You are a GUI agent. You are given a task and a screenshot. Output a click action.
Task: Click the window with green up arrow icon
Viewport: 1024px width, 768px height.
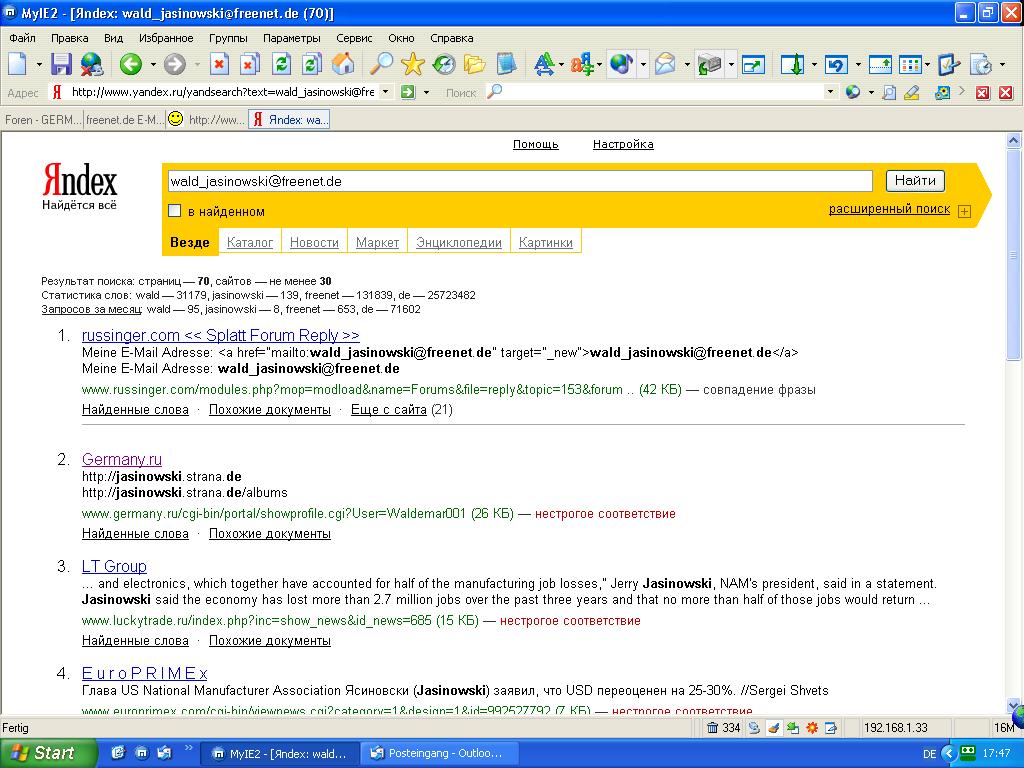880,64
